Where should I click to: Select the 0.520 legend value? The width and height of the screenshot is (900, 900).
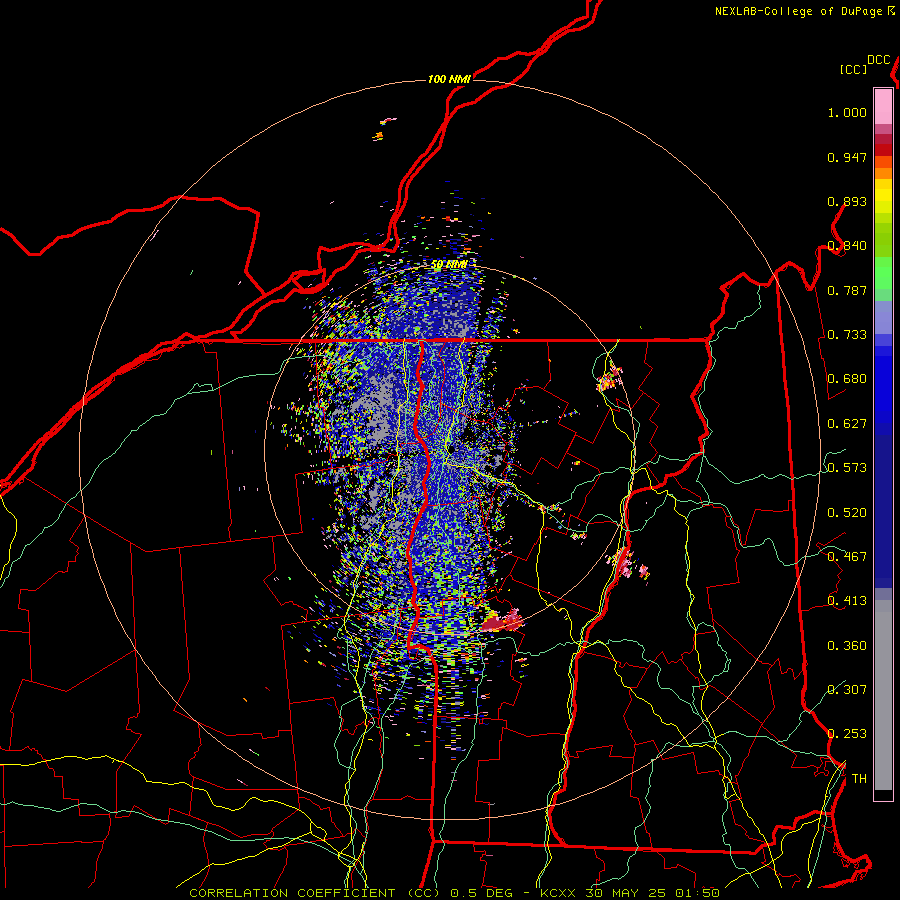click(847, 513)
